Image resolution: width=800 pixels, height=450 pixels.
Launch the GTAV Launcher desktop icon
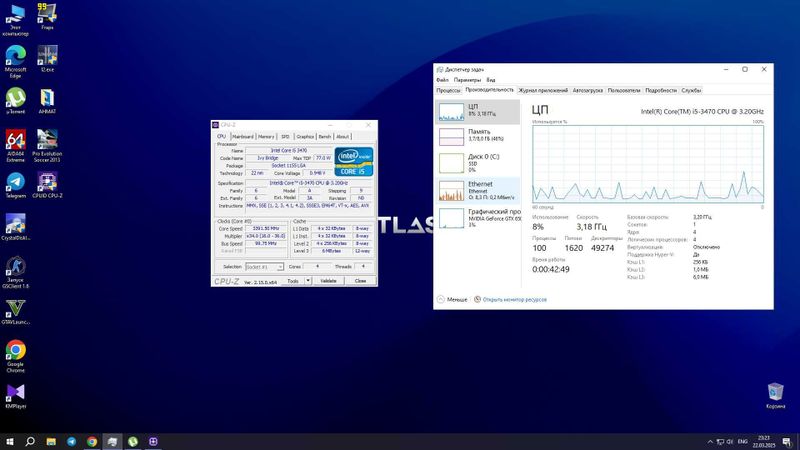click(x=15, y=312)
